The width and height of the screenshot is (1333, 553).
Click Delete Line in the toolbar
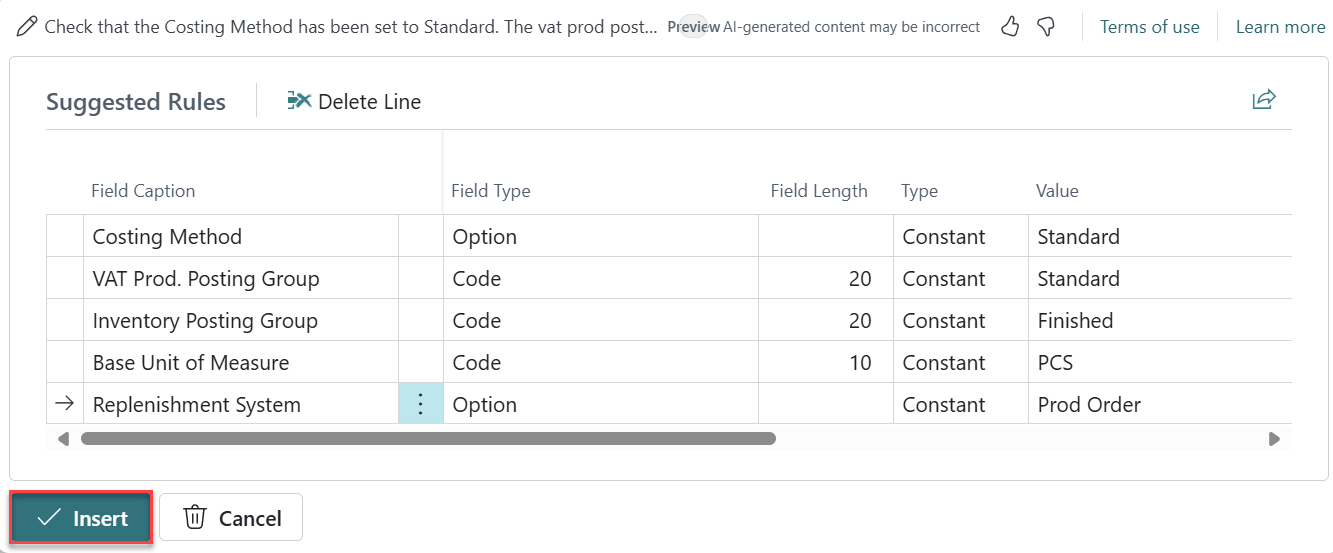(354, 102)
